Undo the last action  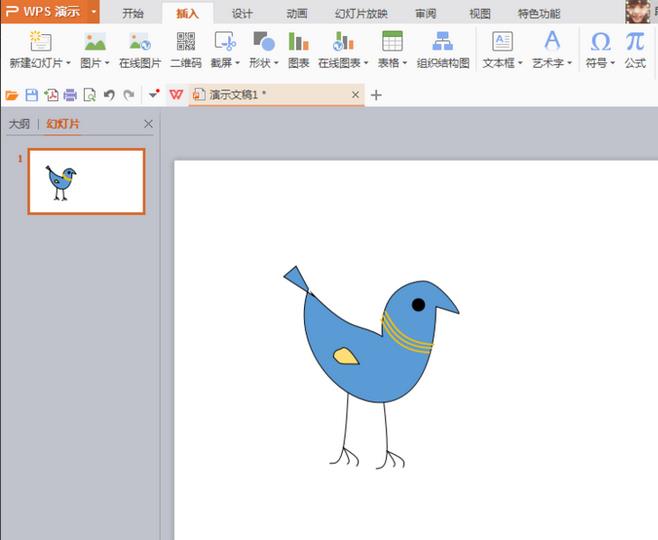[x=109, y=95]
